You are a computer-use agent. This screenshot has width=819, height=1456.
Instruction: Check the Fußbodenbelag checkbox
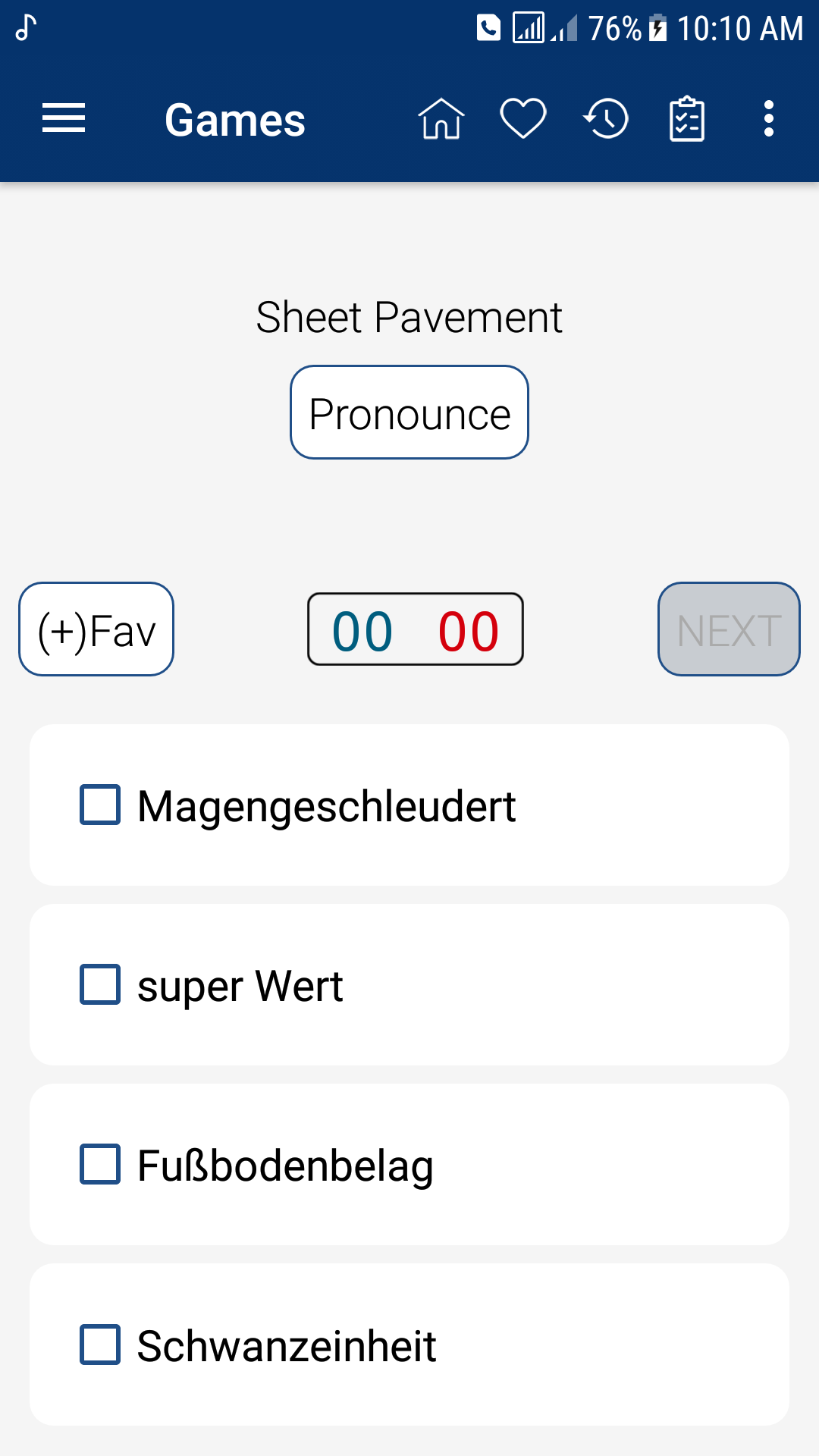click(100, 1164)
